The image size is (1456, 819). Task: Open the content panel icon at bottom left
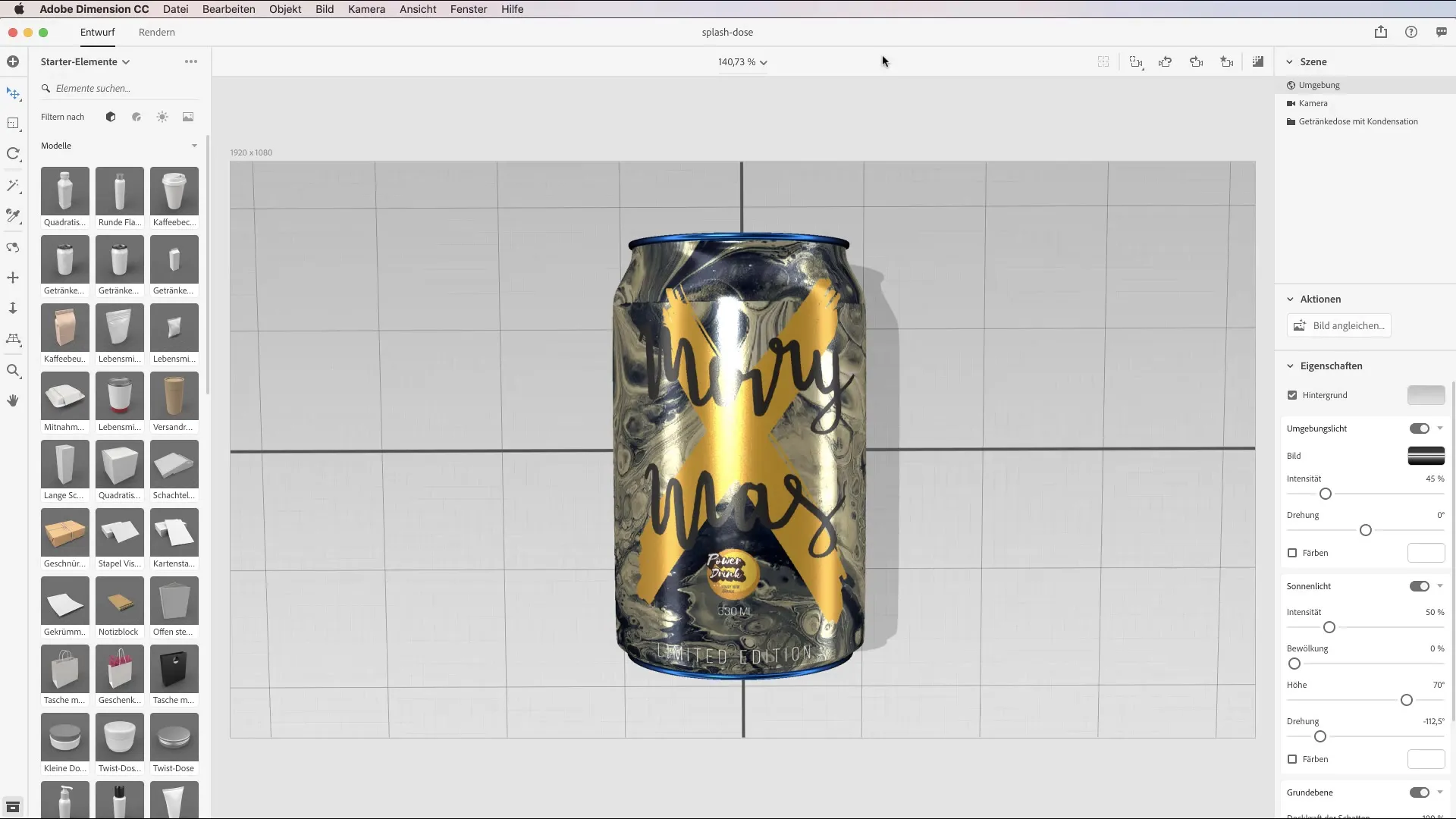13,807
